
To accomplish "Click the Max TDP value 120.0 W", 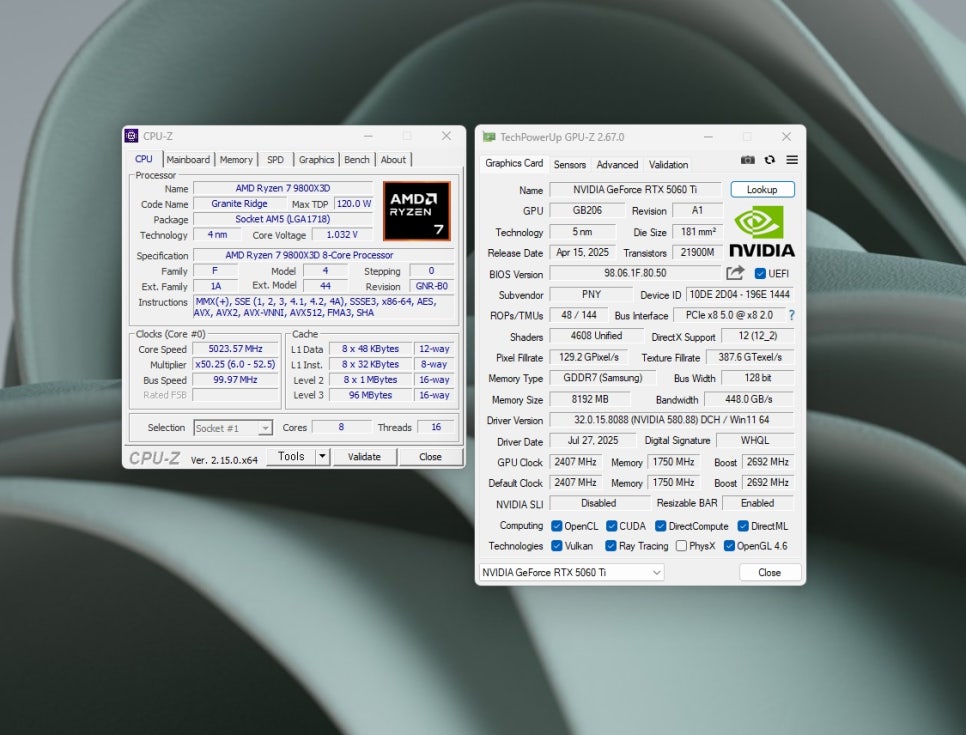I will pos(354,203).
